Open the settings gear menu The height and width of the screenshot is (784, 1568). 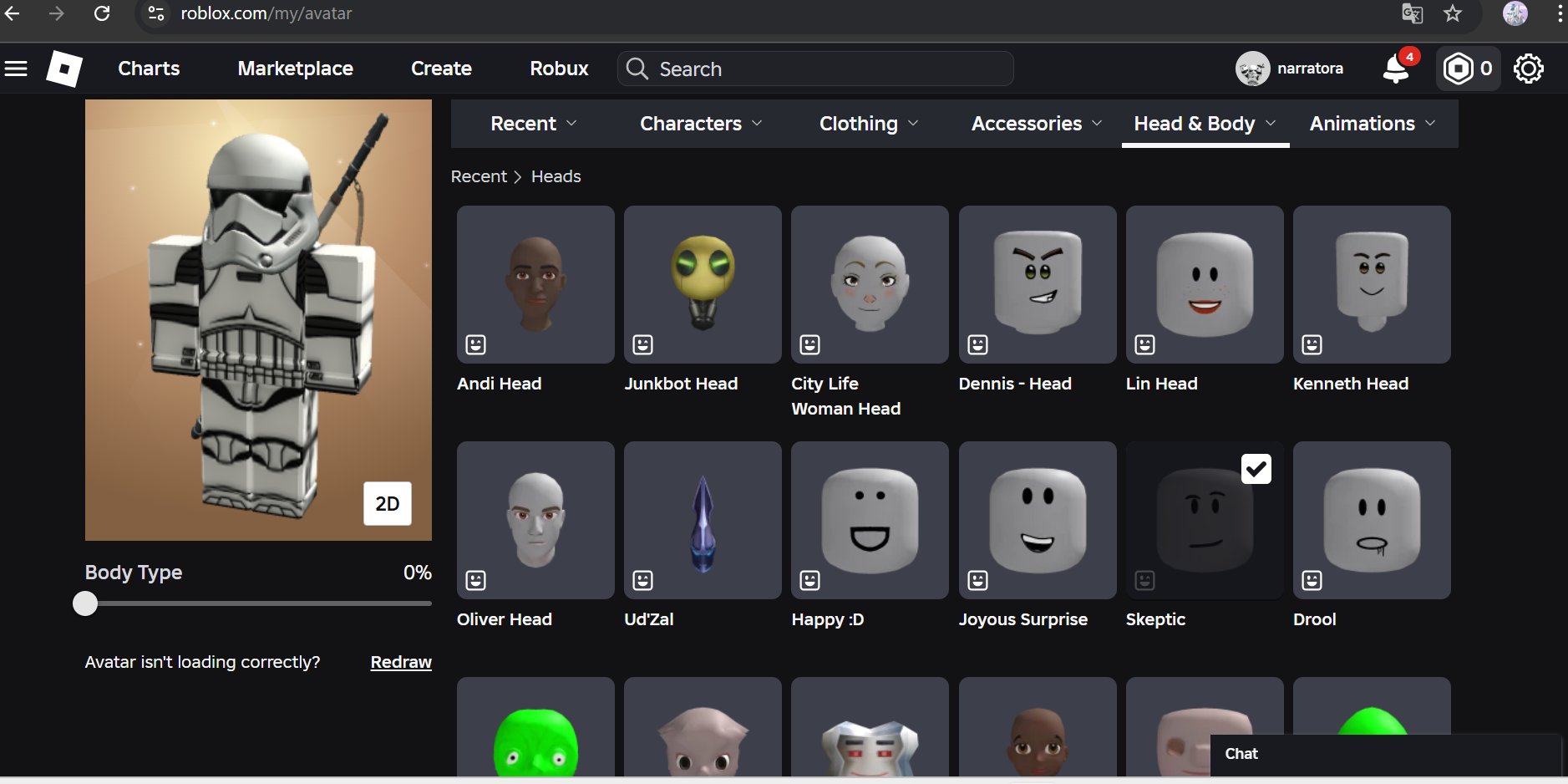coord(1529,69)
